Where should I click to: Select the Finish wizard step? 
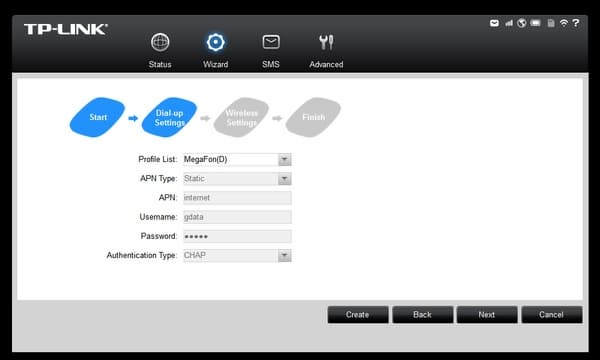(313, 117)
